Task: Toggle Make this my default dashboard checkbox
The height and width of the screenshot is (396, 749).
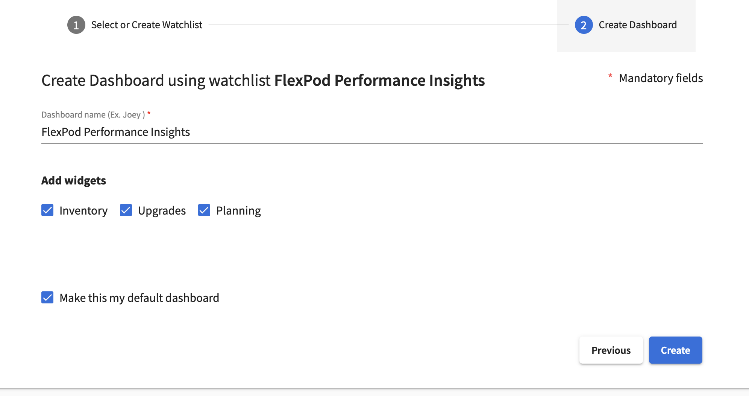Action: (47, 298)
